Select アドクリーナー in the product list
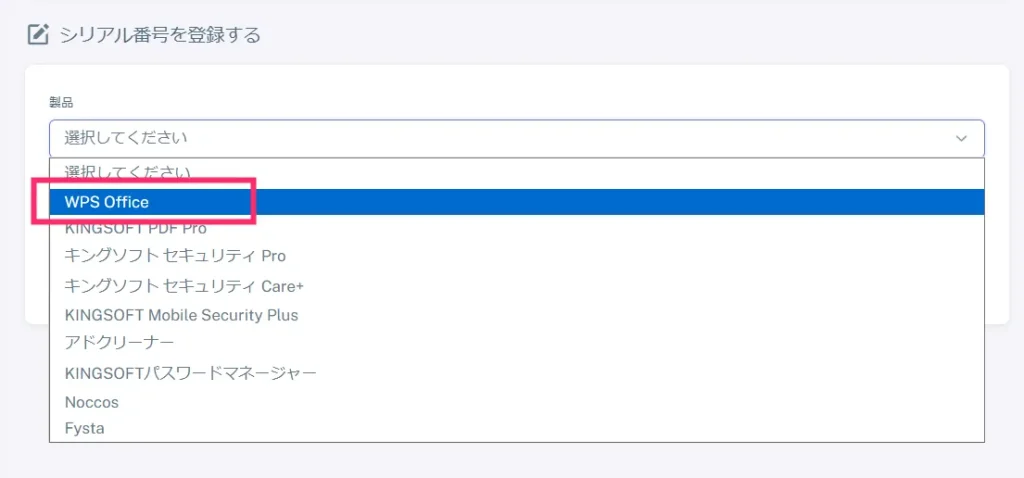 click(x=120, y=342)
